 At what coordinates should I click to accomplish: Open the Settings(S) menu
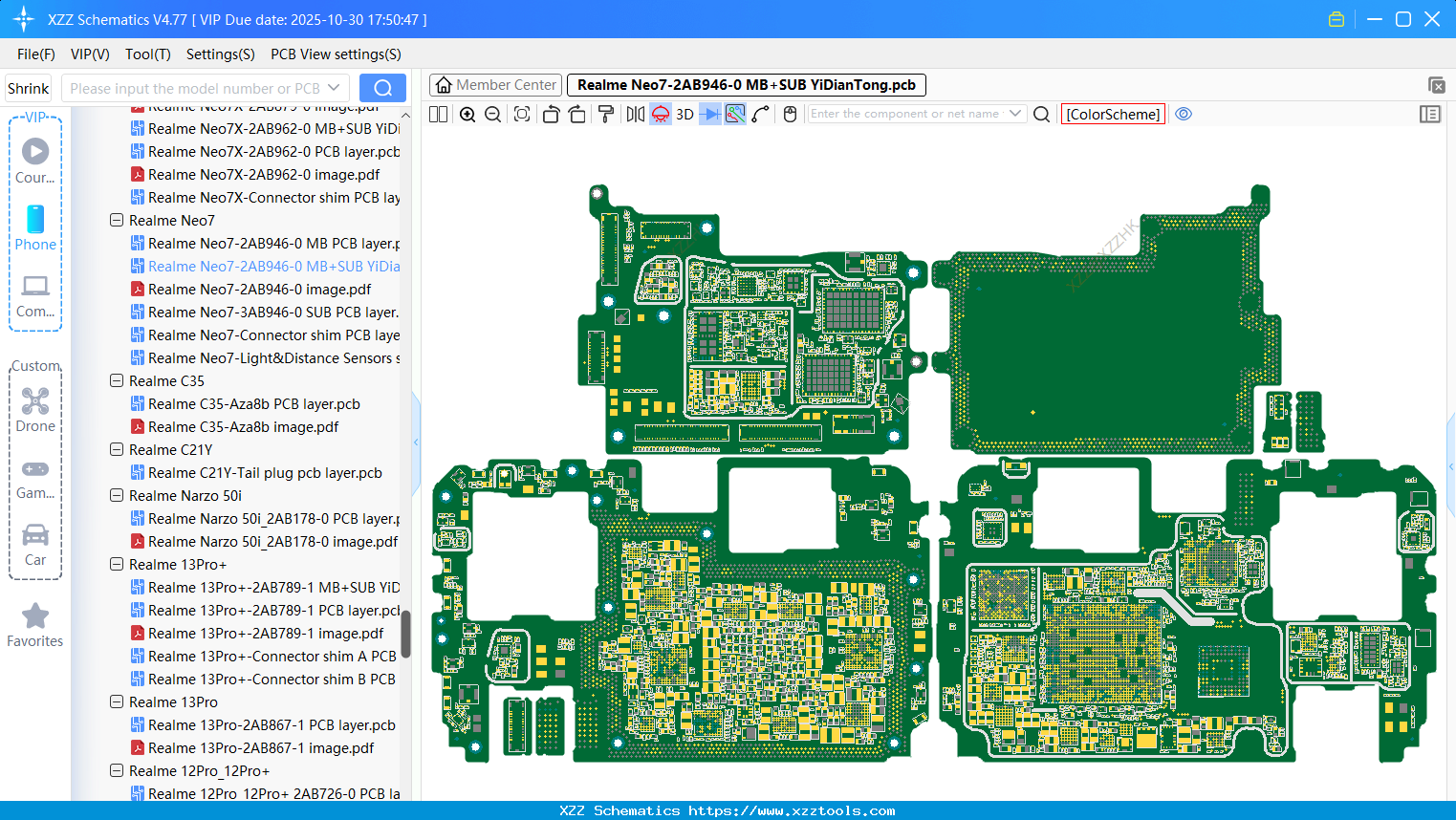click(x=221, y=54)
